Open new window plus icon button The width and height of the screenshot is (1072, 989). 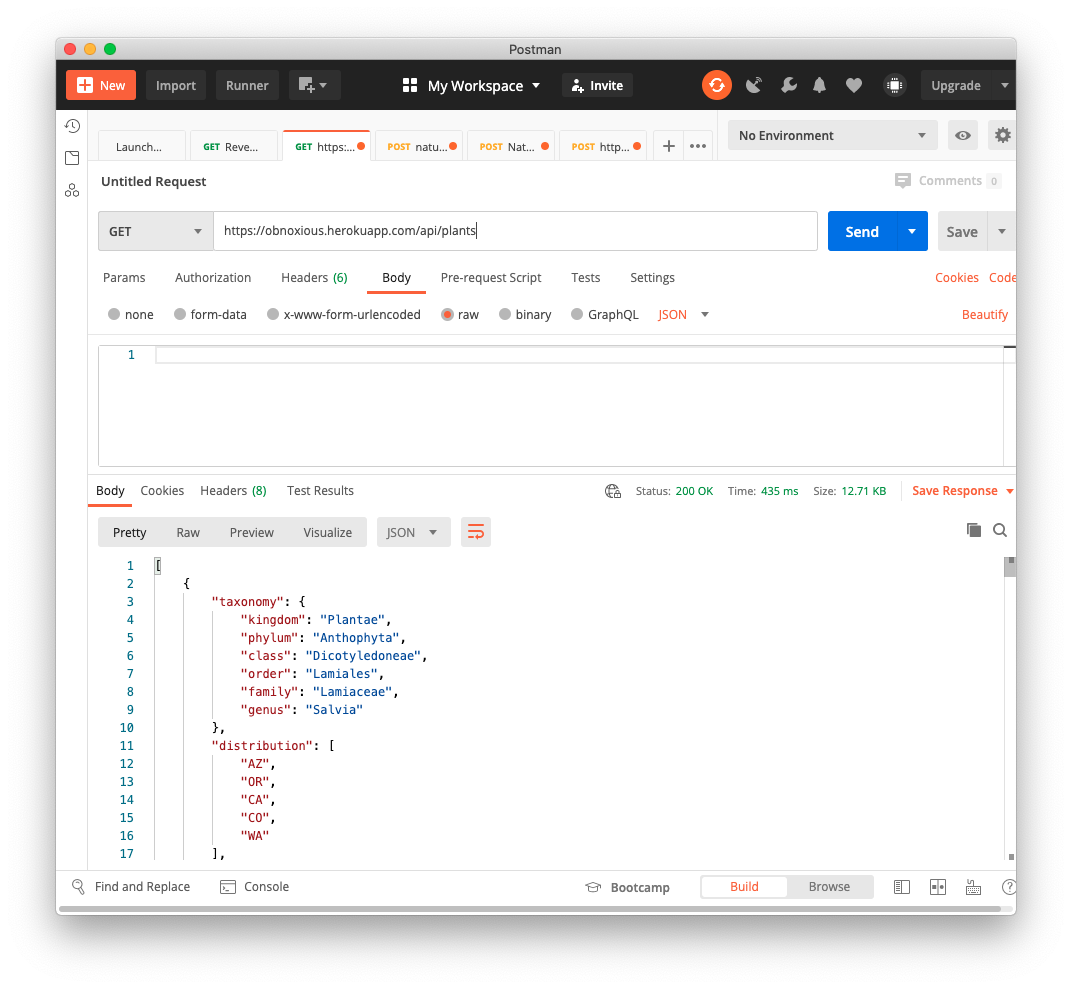click(314, 85)
